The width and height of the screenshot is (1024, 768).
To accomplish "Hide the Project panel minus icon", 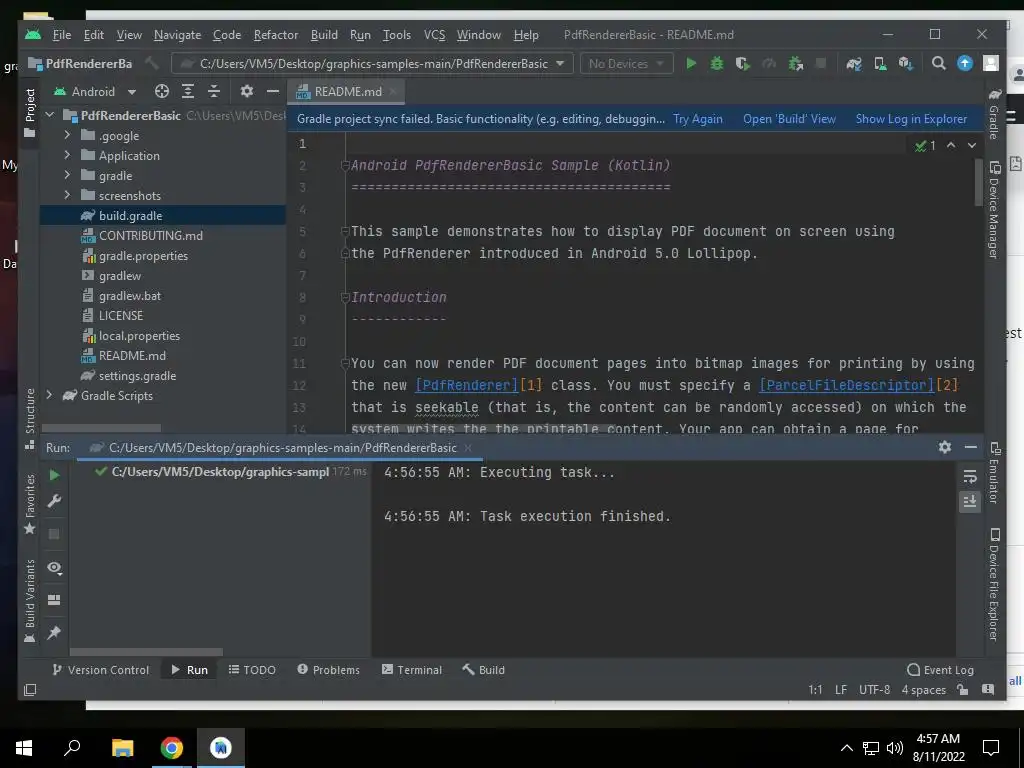I will [x=272, y=91].
